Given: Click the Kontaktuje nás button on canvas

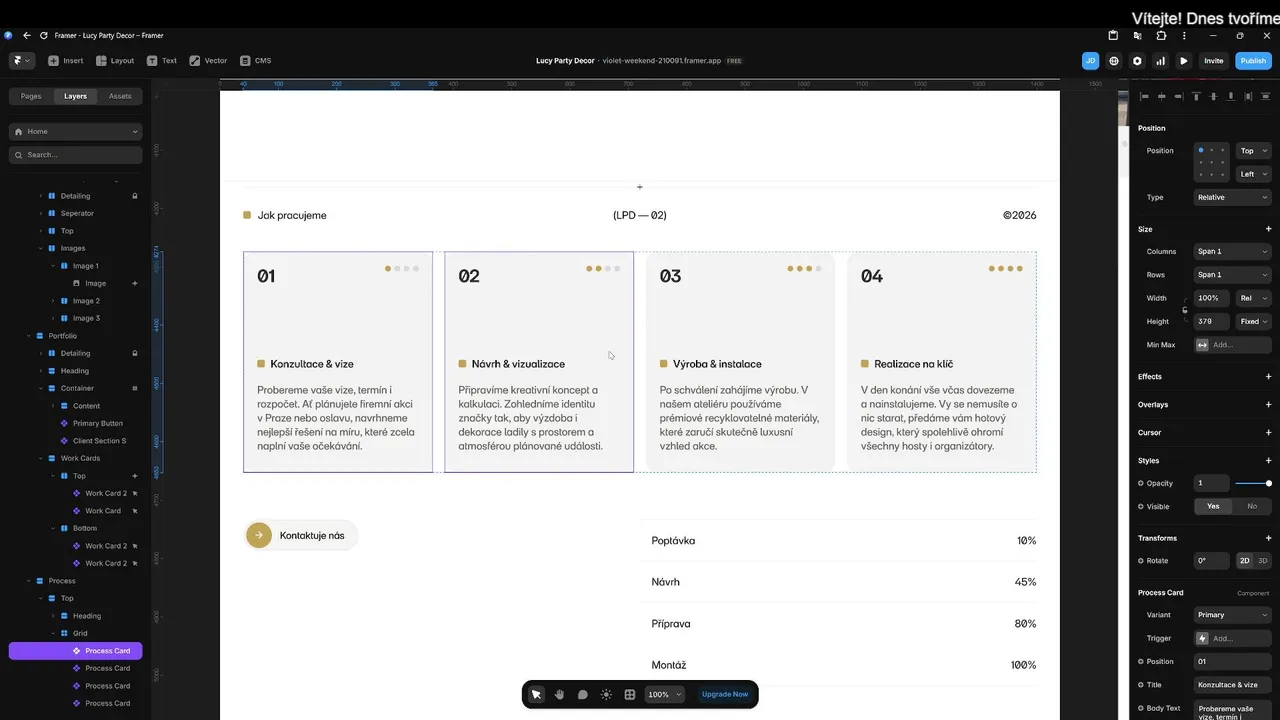Looking at the screenshot, I should click(301, 535).
